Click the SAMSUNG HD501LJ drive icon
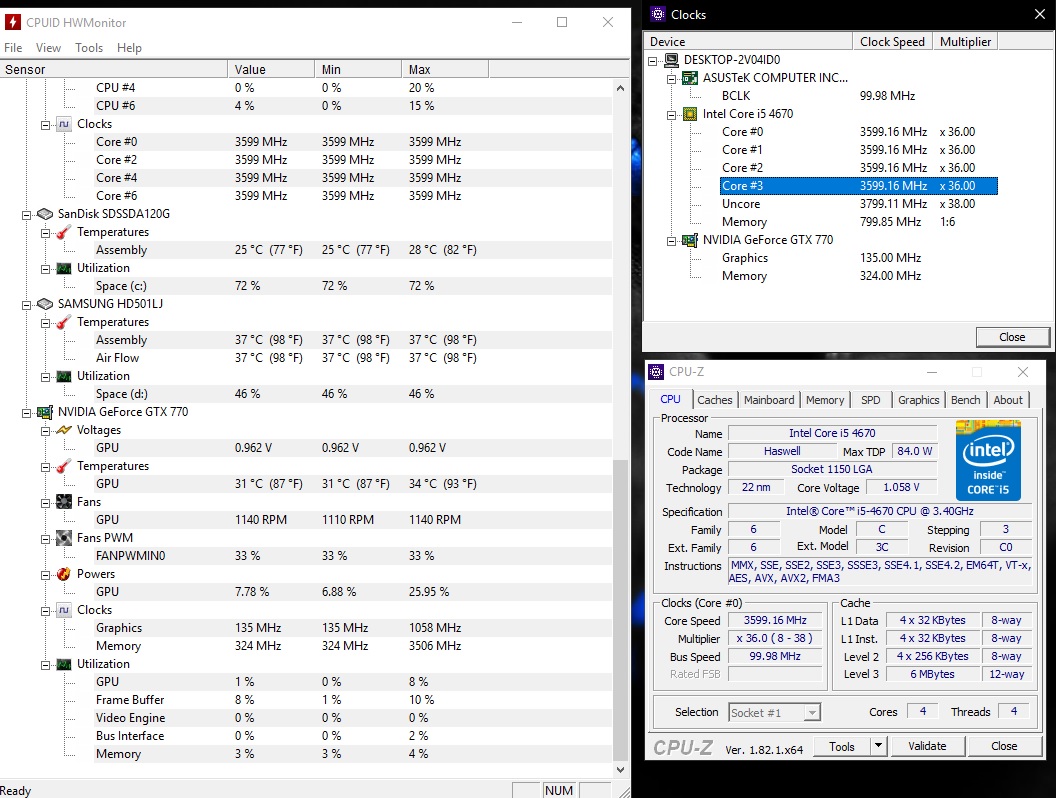The width and height of the screenshot is (1056, 798). (45, 304)
